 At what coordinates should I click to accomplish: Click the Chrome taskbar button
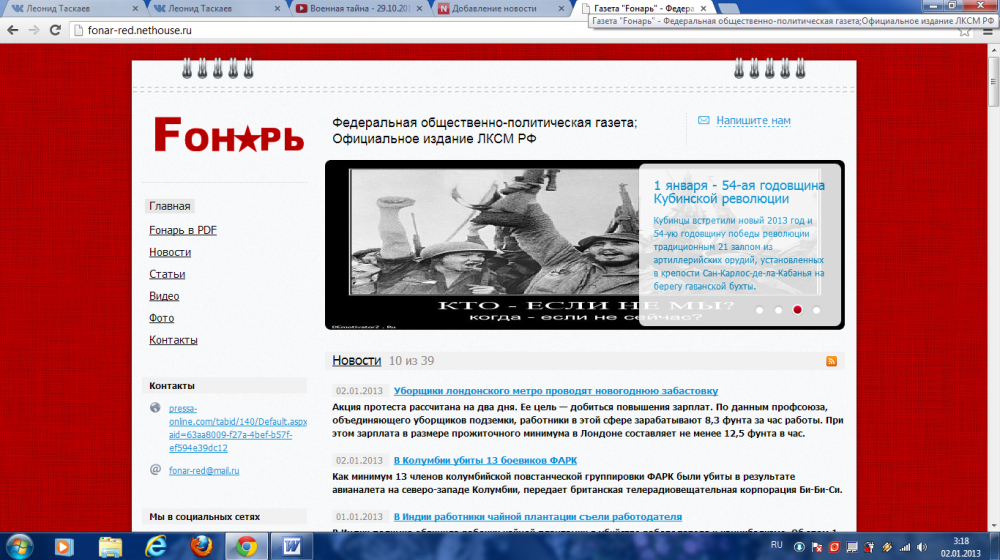click(x=247, y=547)
